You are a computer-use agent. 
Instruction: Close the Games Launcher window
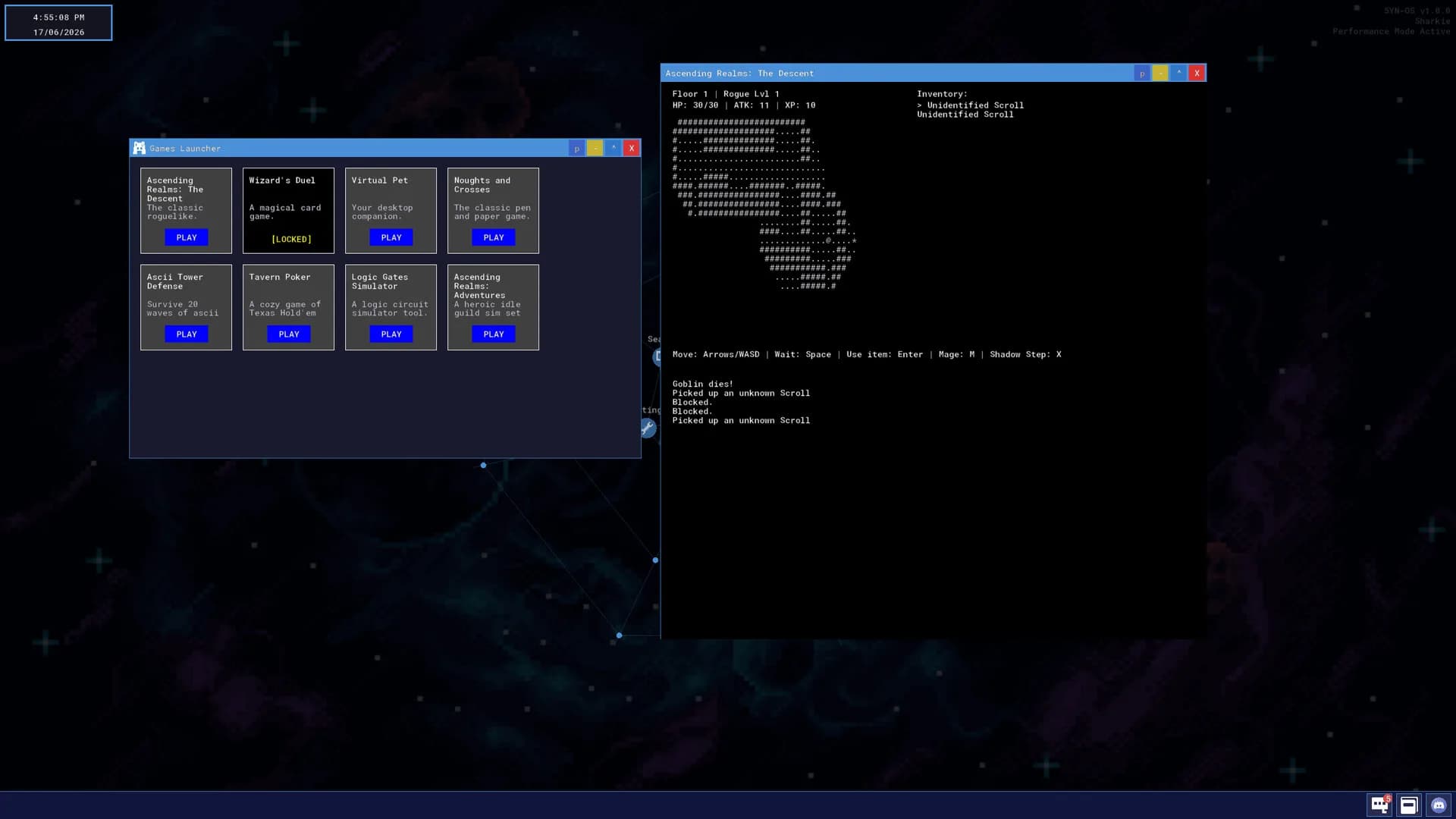tap(632, 148)
